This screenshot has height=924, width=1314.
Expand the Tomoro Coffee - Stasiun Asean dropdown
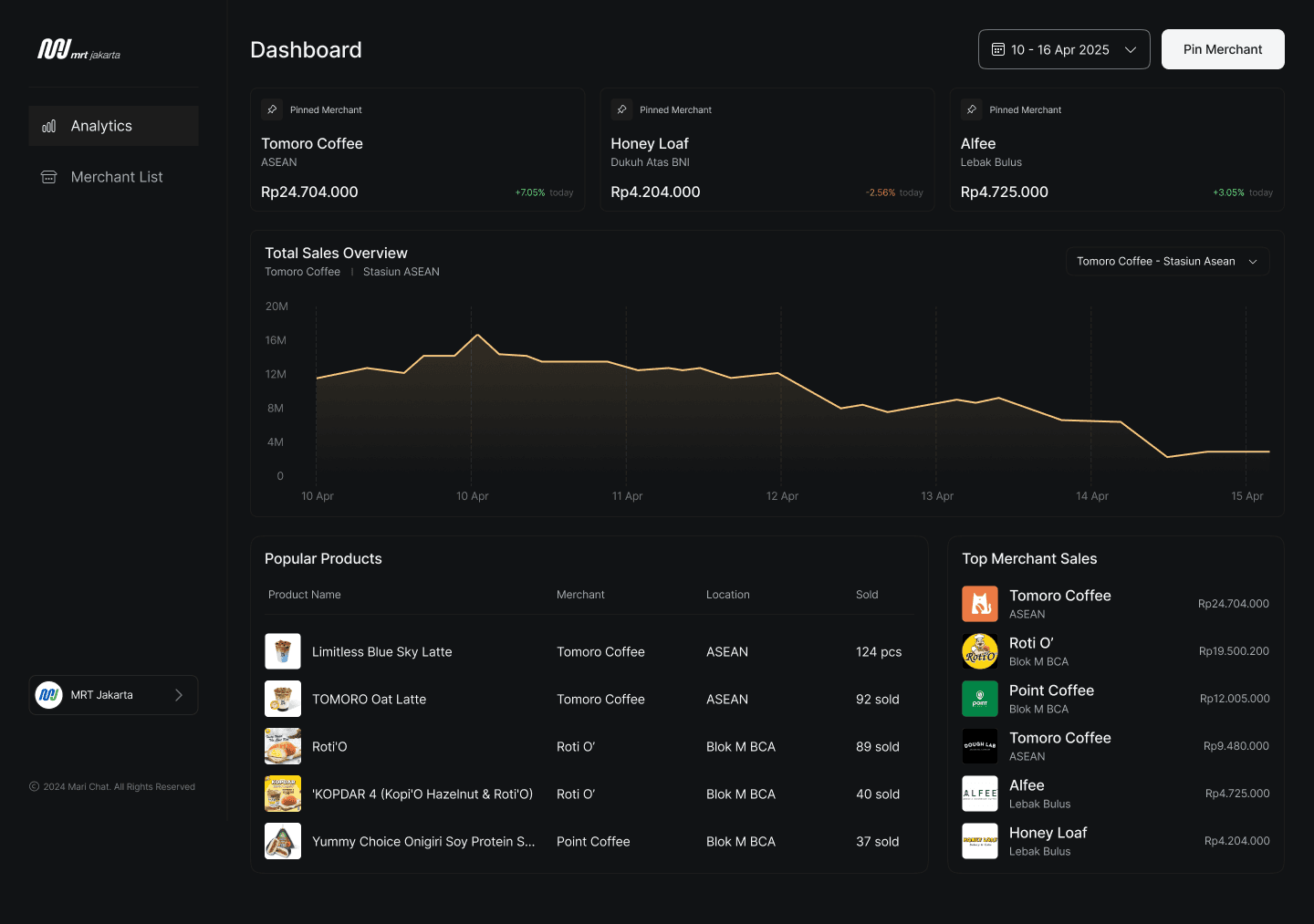tap(1167, 261)
